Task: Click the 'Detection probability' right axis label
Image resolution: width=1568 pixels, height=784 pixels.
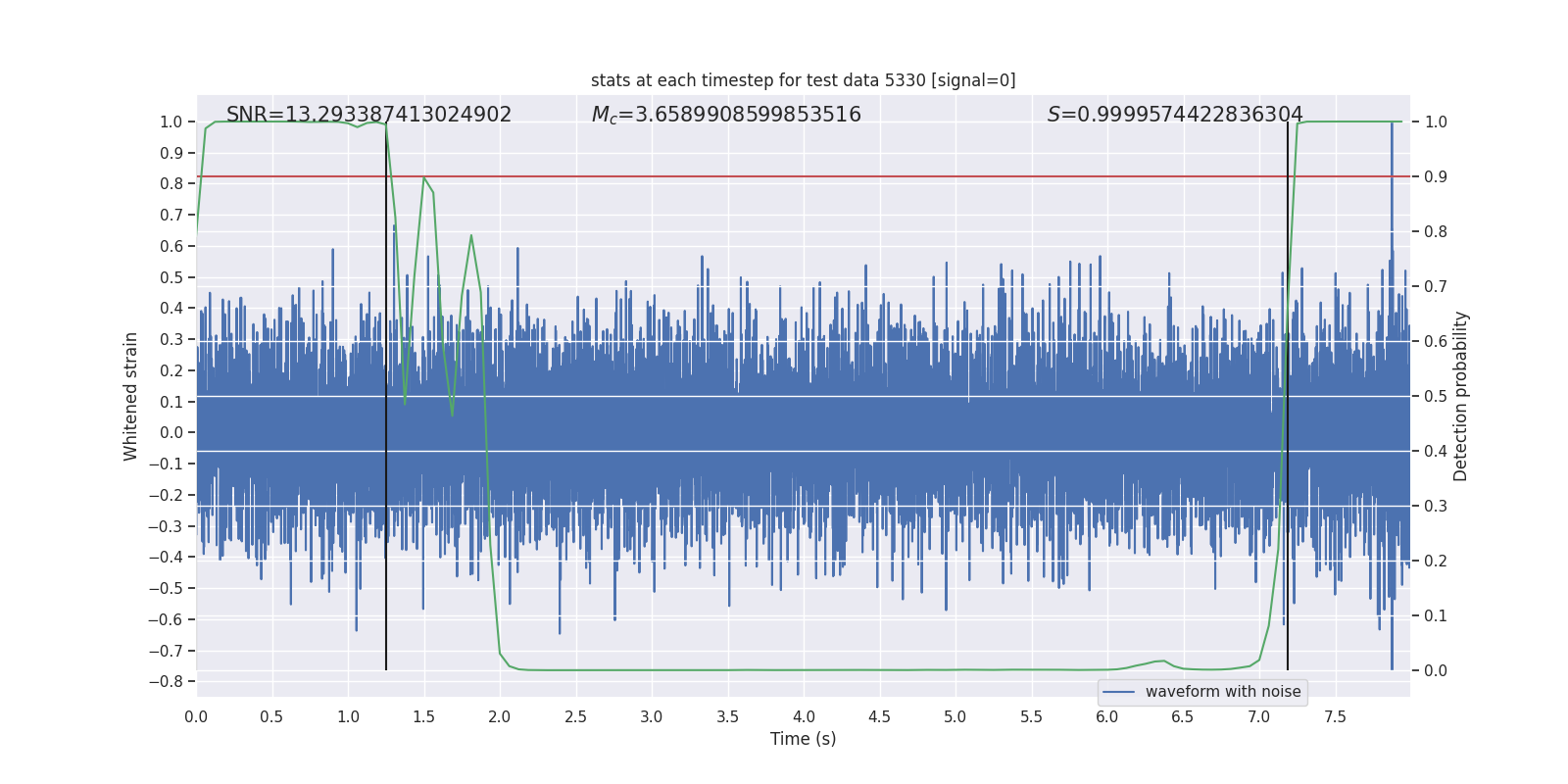Action: (1461, 396)
